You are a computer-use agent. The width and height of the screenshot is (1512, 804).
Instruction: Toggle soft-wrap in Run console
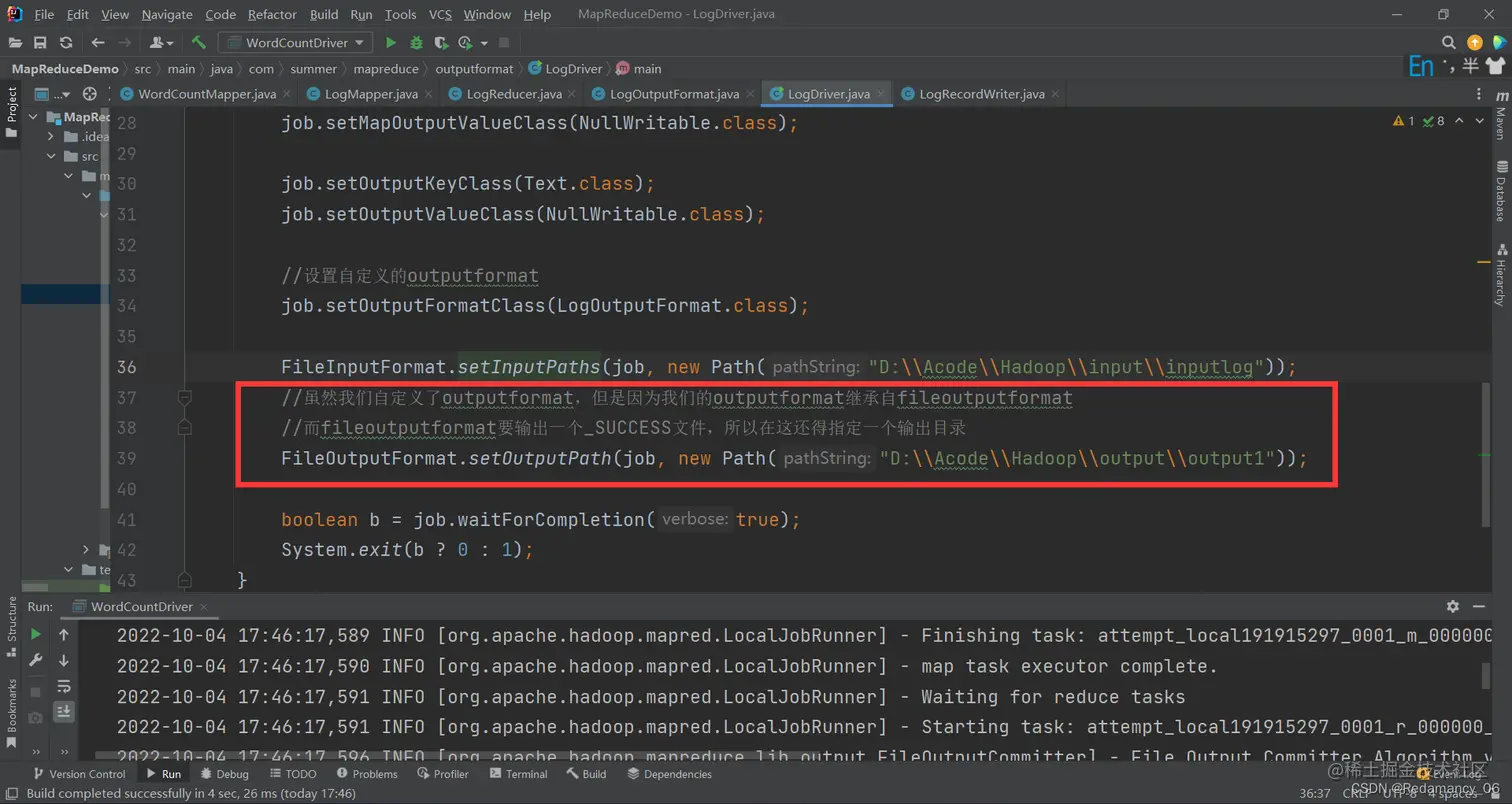64,686
